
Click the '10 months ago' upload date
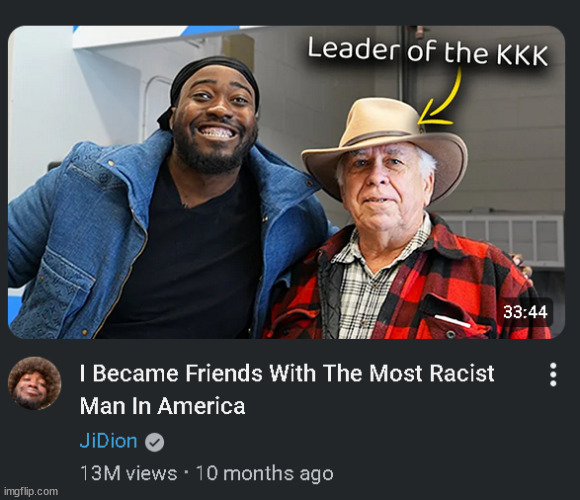tap(264, 473)
